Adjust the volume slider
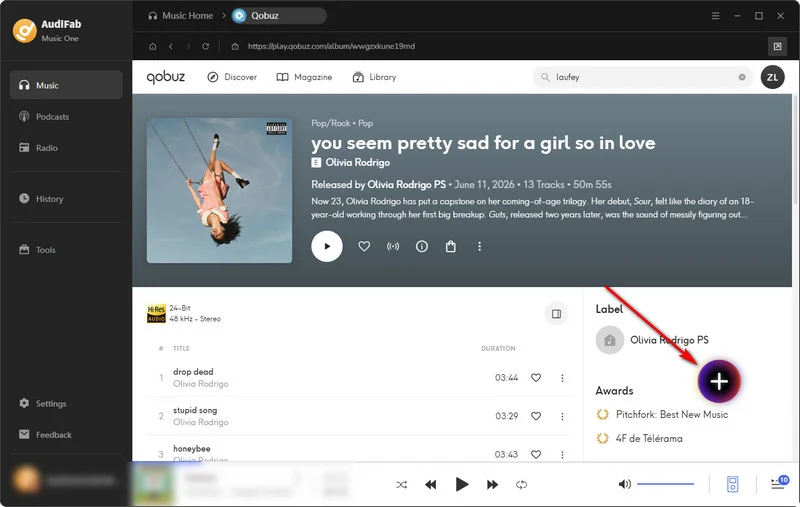The height and width of the screenshot is (507, 800). tap(665, 484)
